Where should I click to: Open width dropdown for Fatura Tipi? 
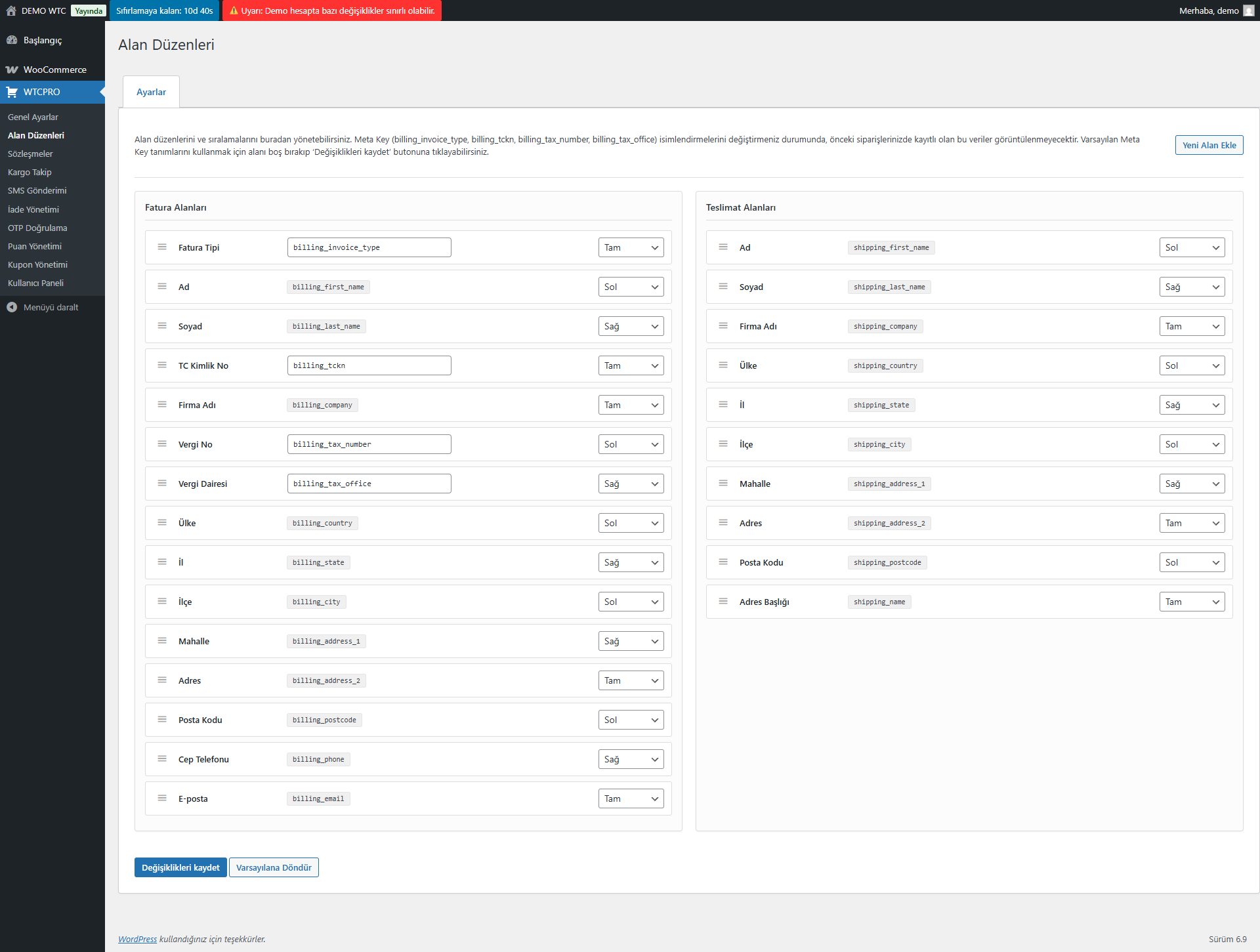(631, 247)
